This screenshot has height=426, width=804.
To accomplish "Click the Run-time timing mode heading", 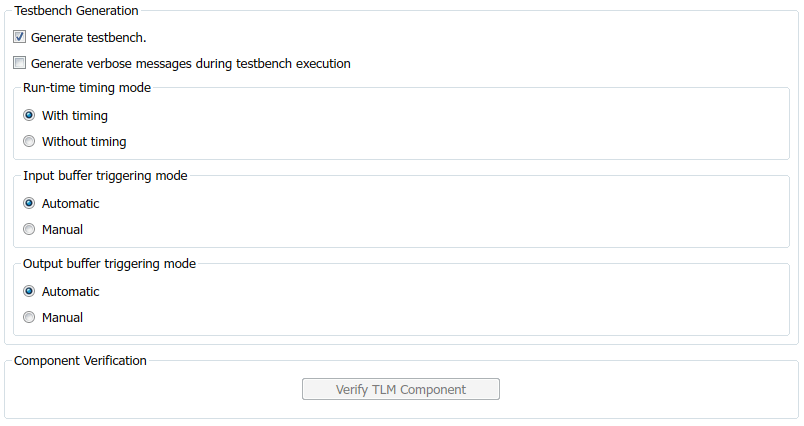I will coord(87,88).
